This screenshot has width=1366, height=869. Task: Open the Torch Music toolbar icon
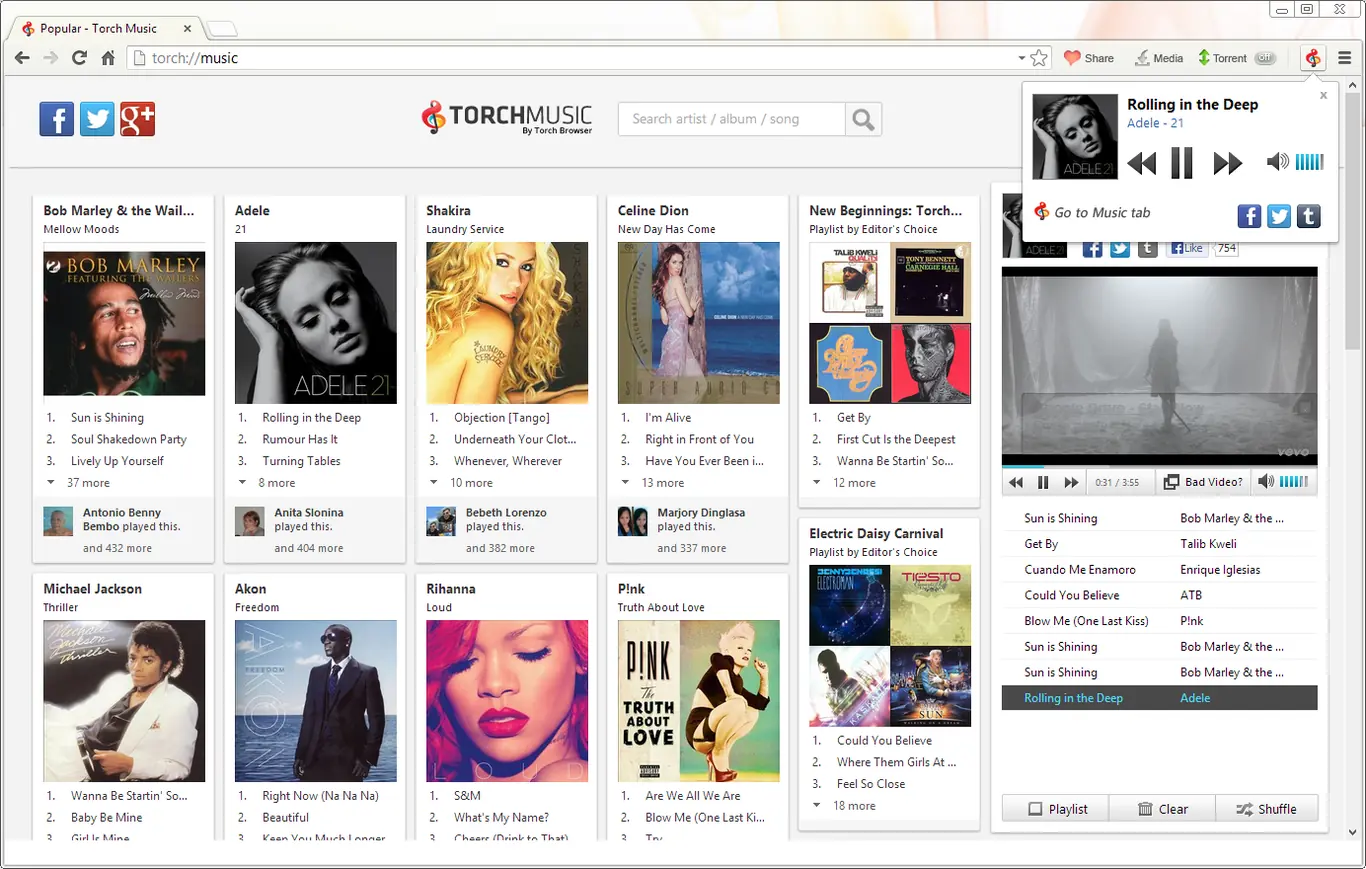pos(1313,58)
